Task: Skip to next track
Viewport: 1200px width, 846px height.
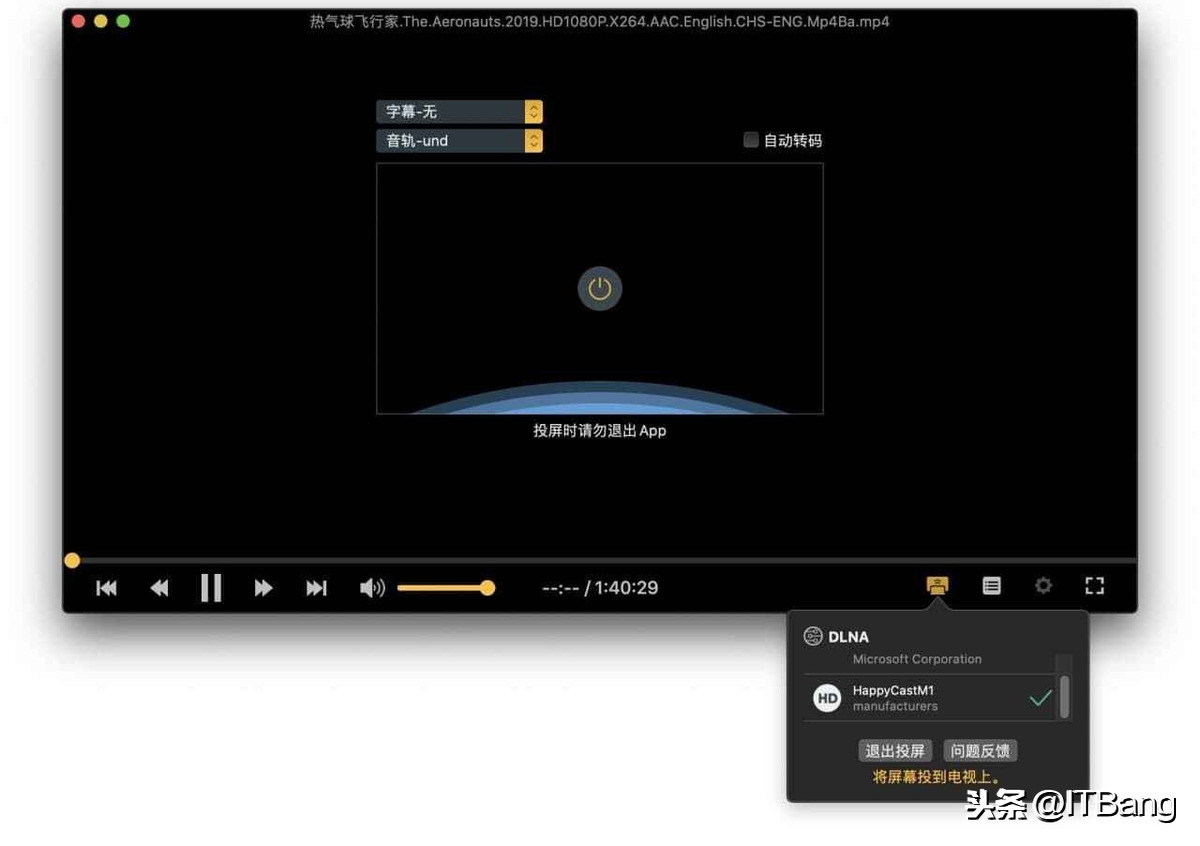Action: point(316,588)
